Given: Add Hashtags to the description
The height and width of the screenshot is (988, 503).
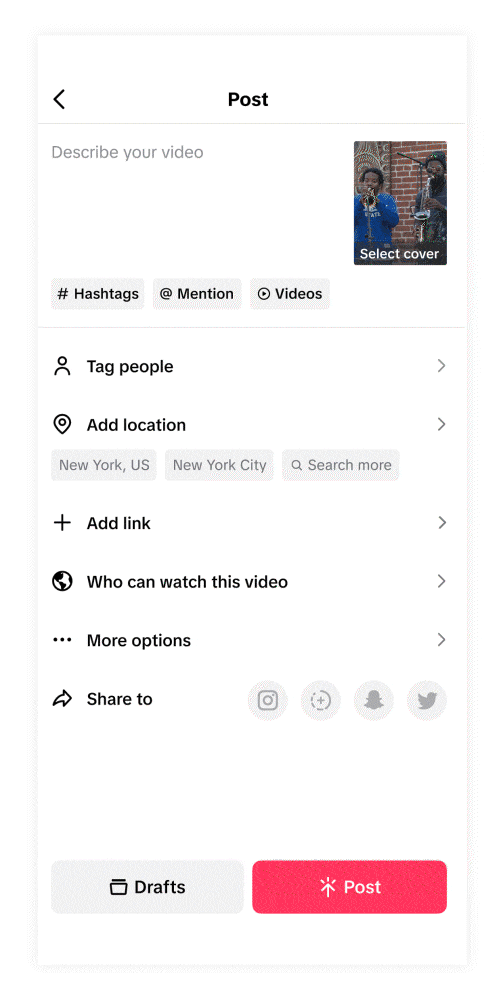Looking at the screenshot, I should point(98,294).
